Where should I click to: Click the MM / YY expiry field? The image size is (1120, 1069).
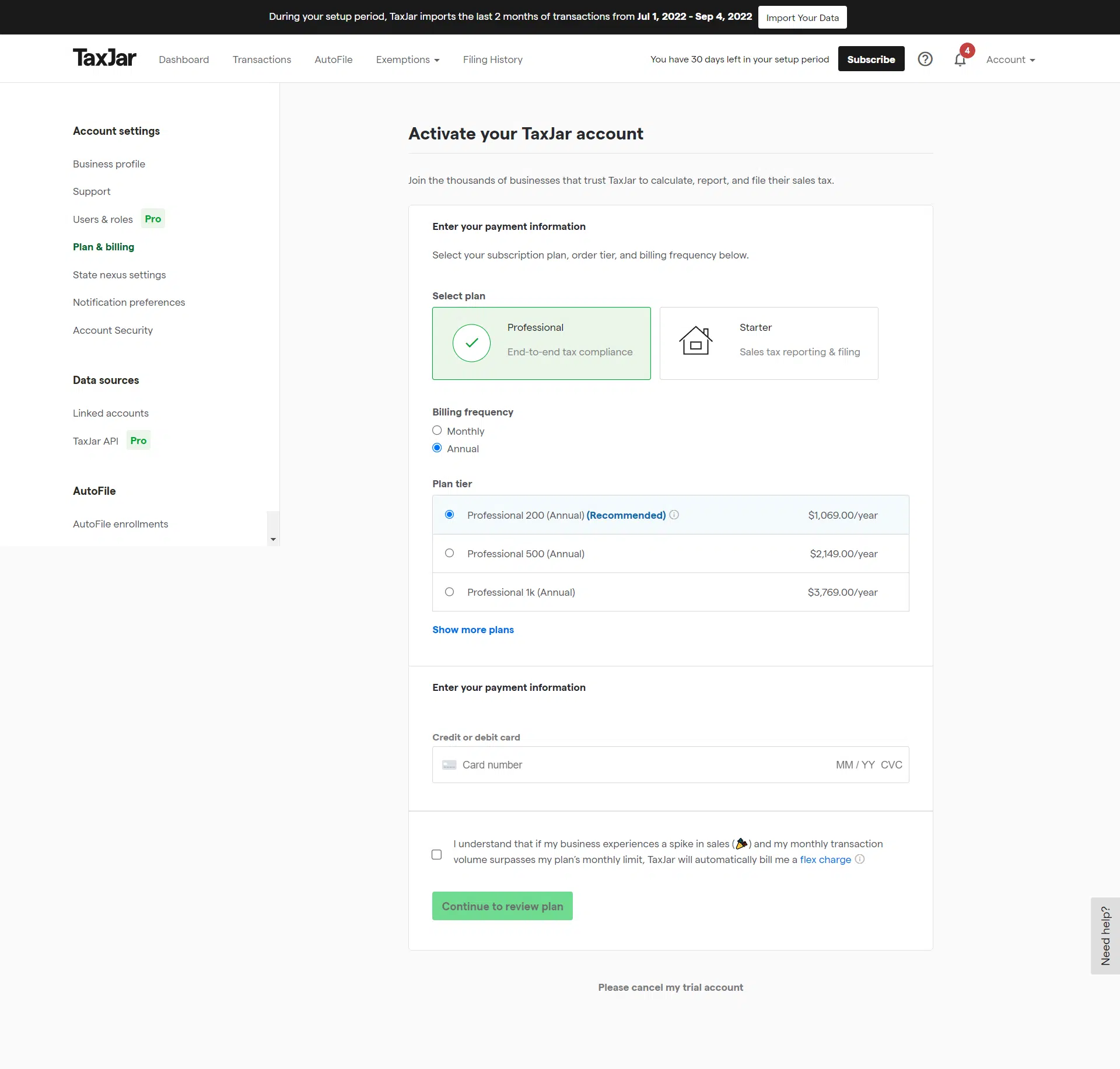coord(855,764)
